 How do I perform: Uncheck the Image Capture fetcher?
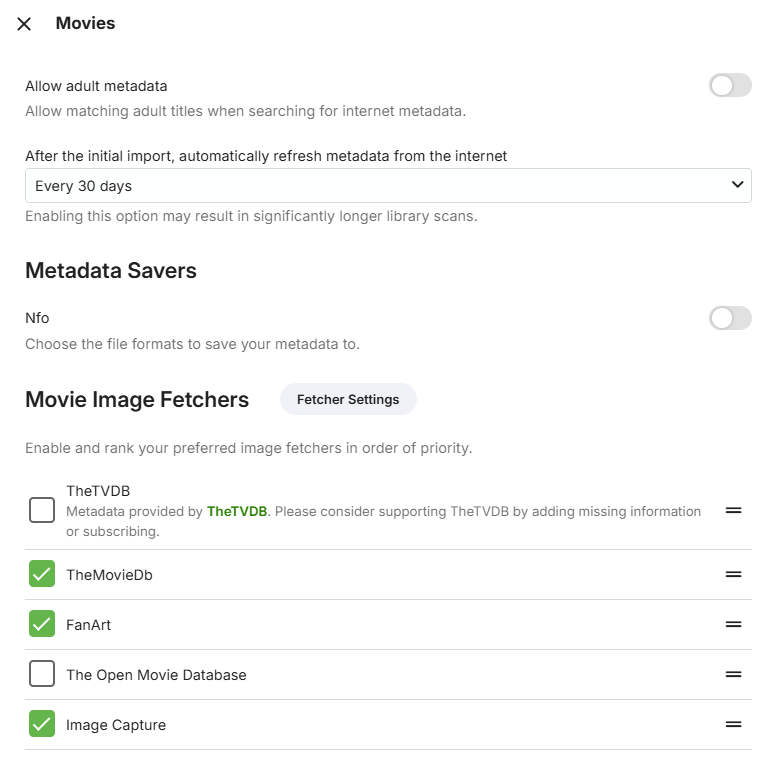42,725
